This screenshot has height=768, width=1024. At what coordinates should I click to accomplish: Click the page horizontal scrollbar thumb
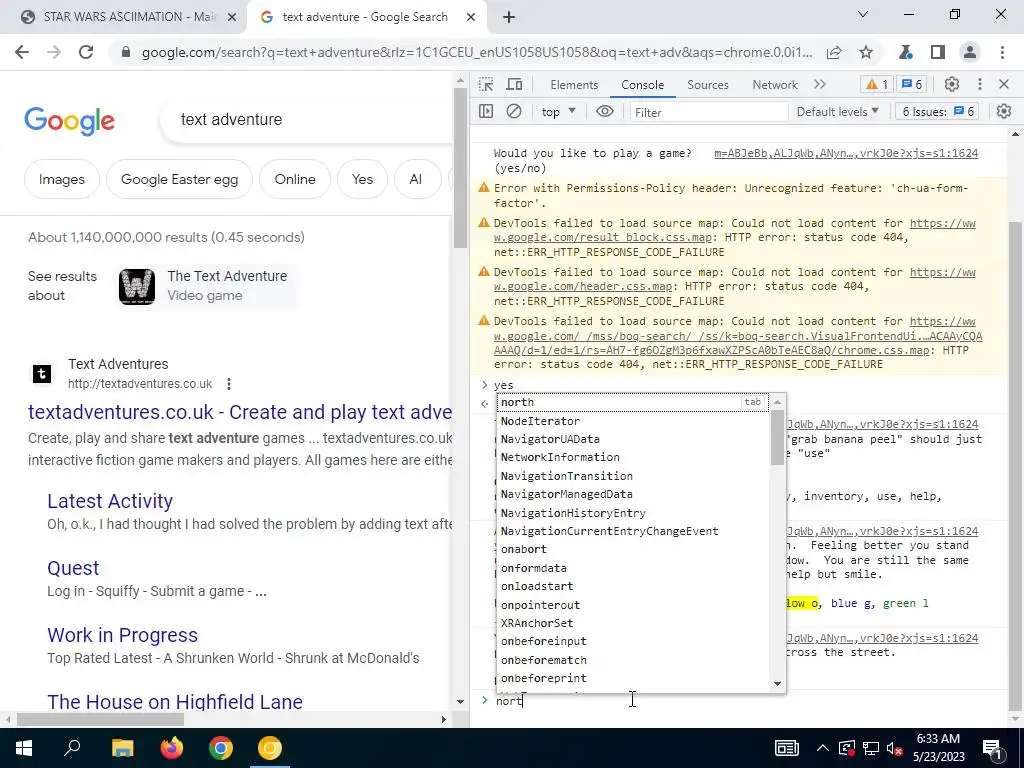[101, 719]
